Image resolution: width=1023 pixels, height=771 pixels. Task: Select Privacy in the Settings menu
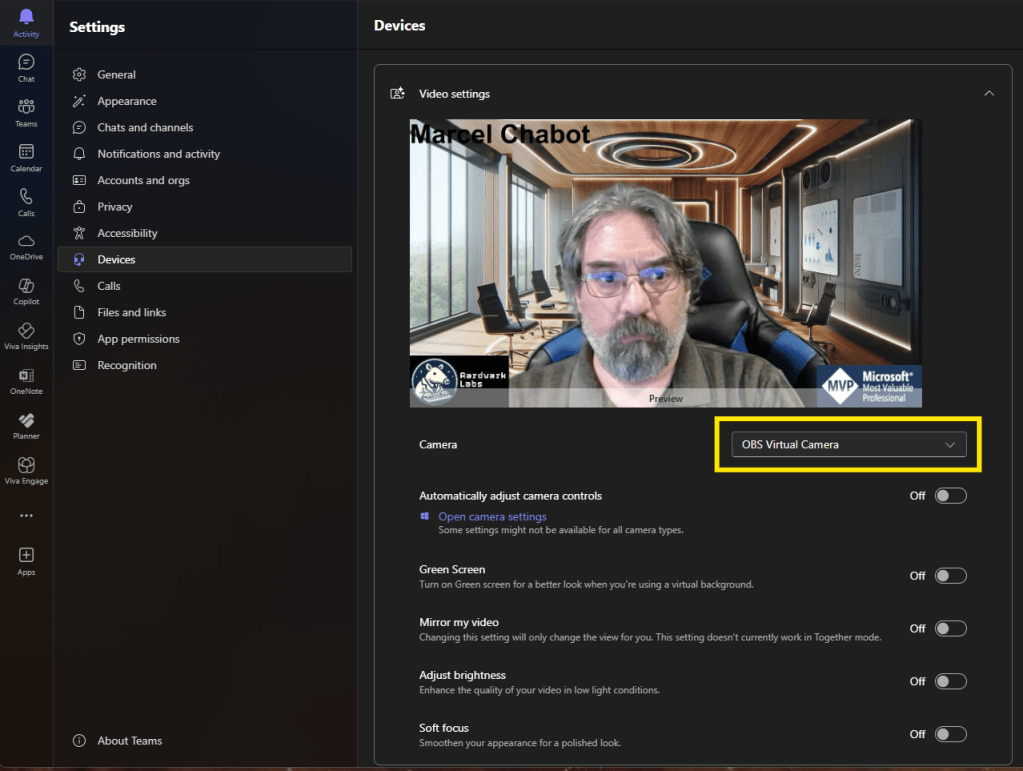pos(115,207)
